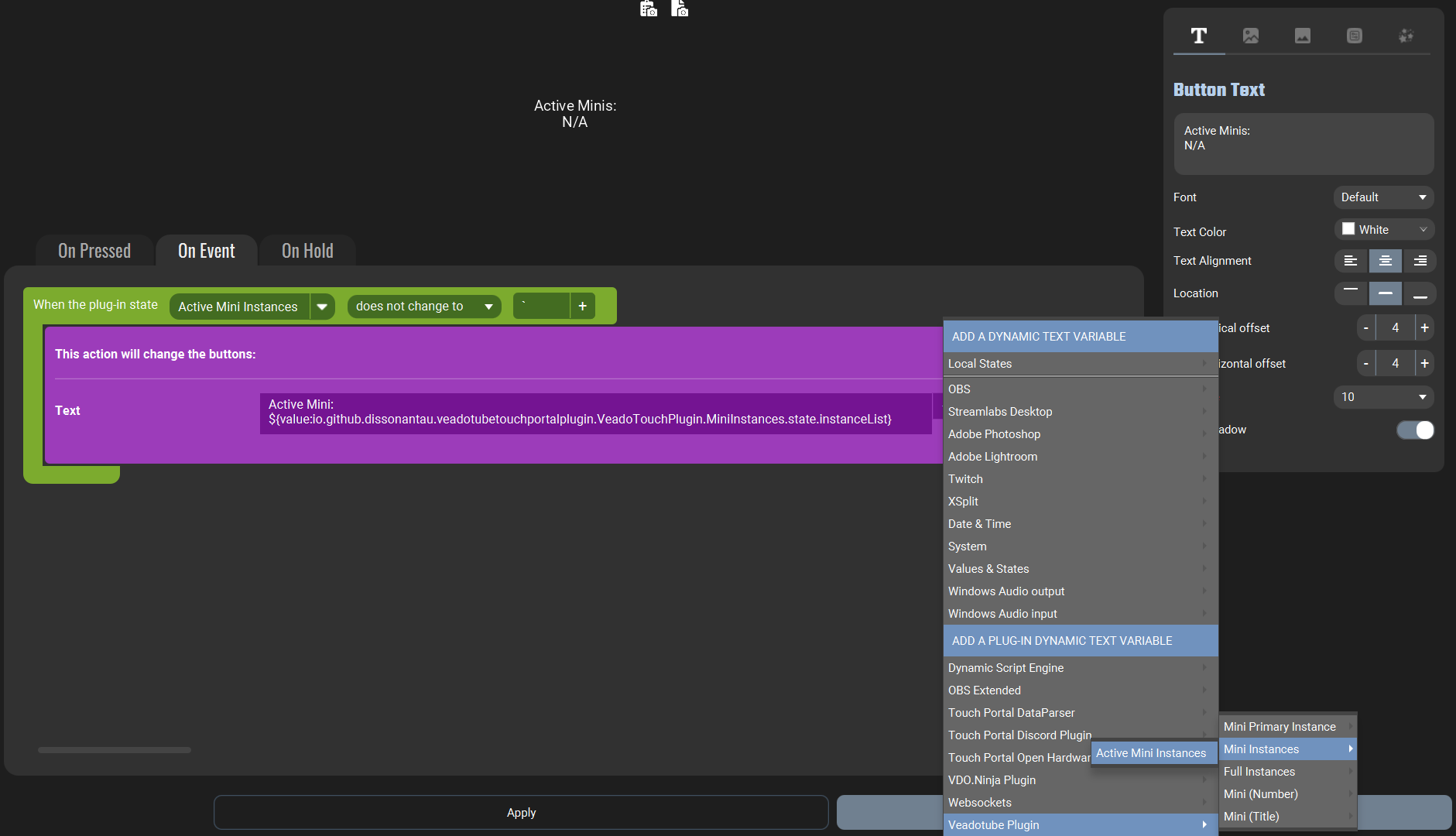Expand the Mini Instances submenu

1288,749
